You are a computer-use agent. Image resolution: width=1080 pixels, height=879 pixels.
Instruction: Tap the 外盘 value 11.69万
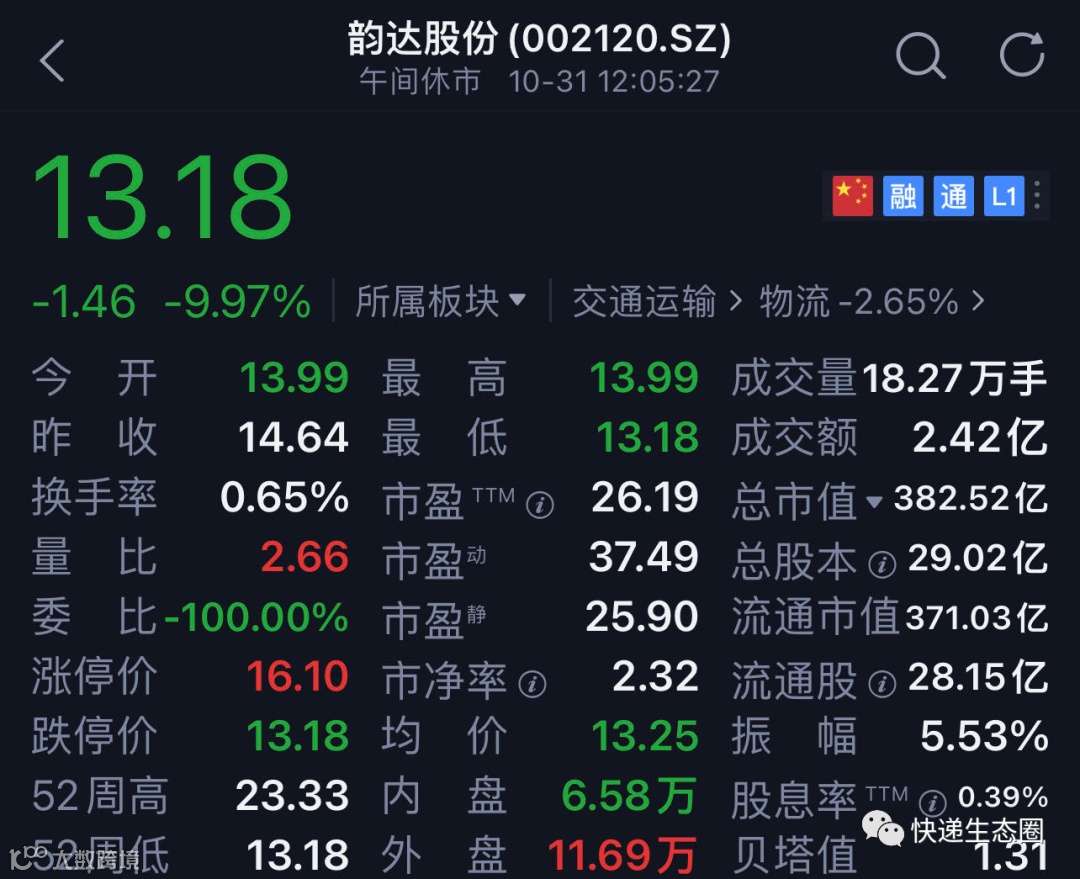click(x=622, y=855)
